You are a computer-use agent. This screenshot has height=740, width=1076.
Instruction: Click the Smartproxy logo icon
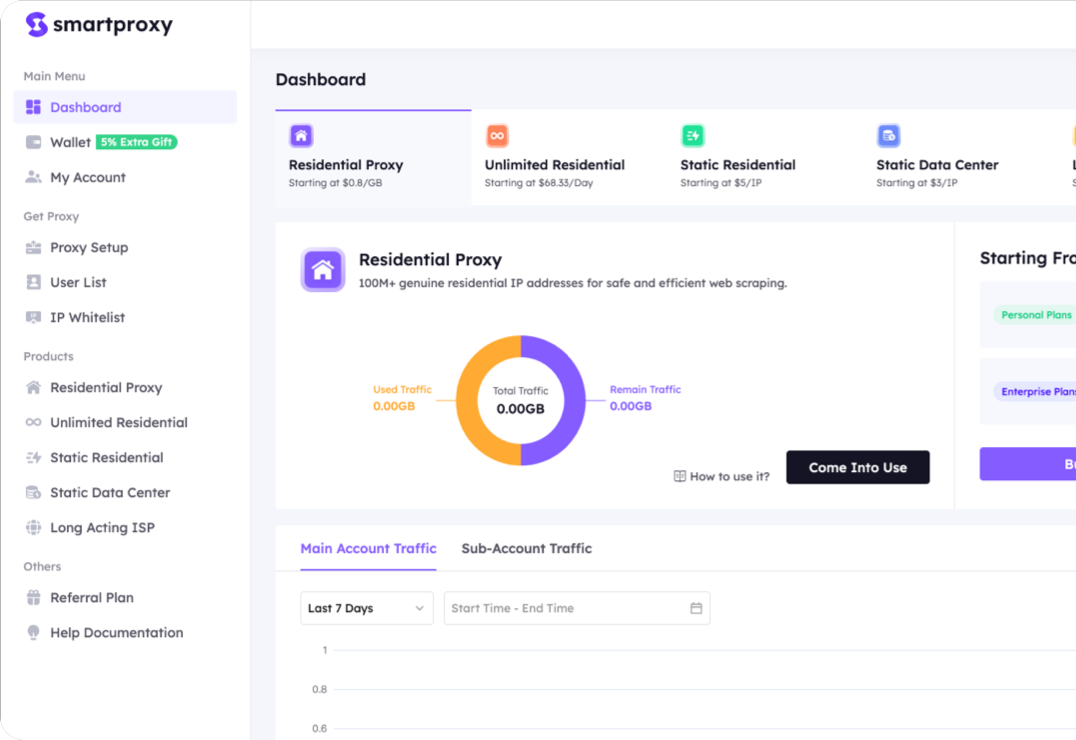37,25
